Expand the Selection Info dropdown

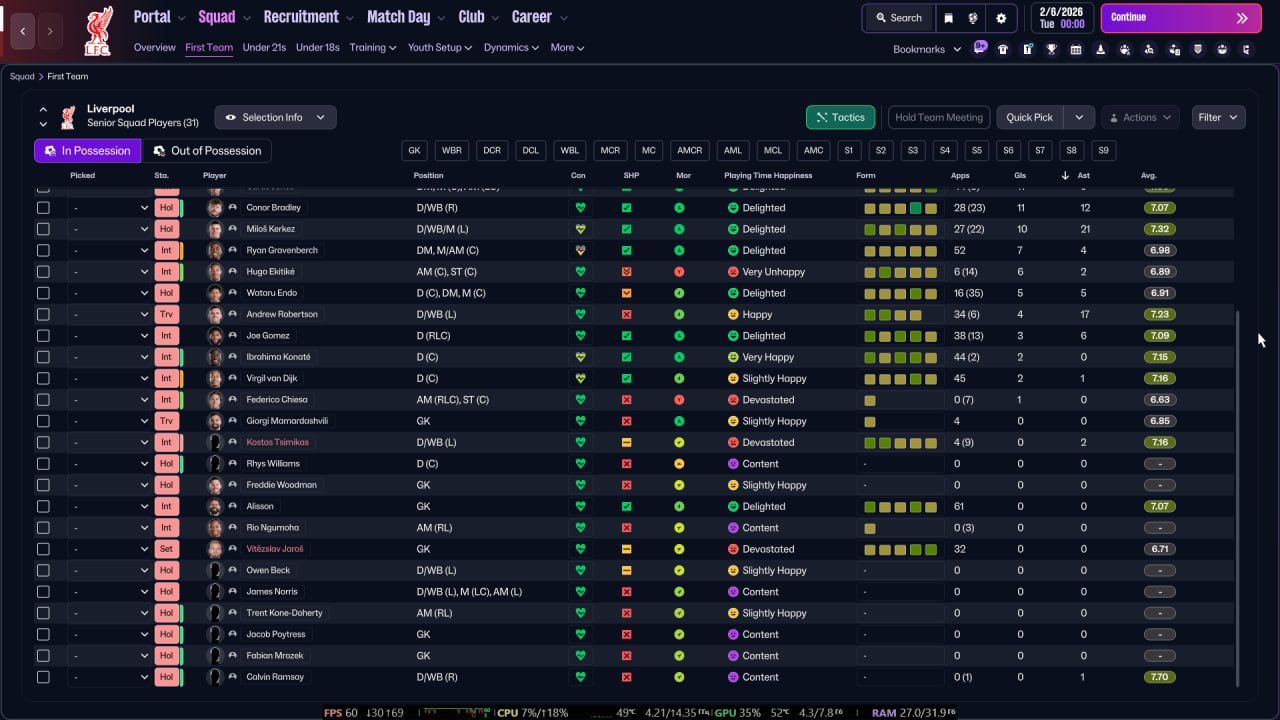275,117
